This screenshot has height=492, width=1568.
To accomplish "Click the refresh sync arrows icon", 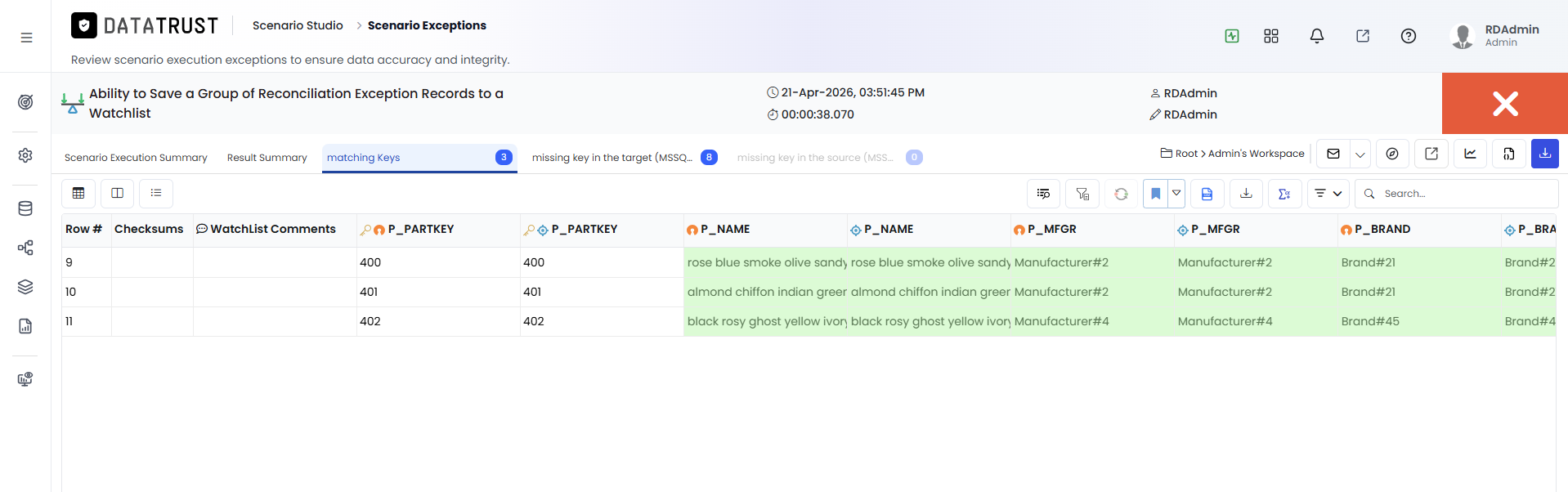I will (1121, 194).
